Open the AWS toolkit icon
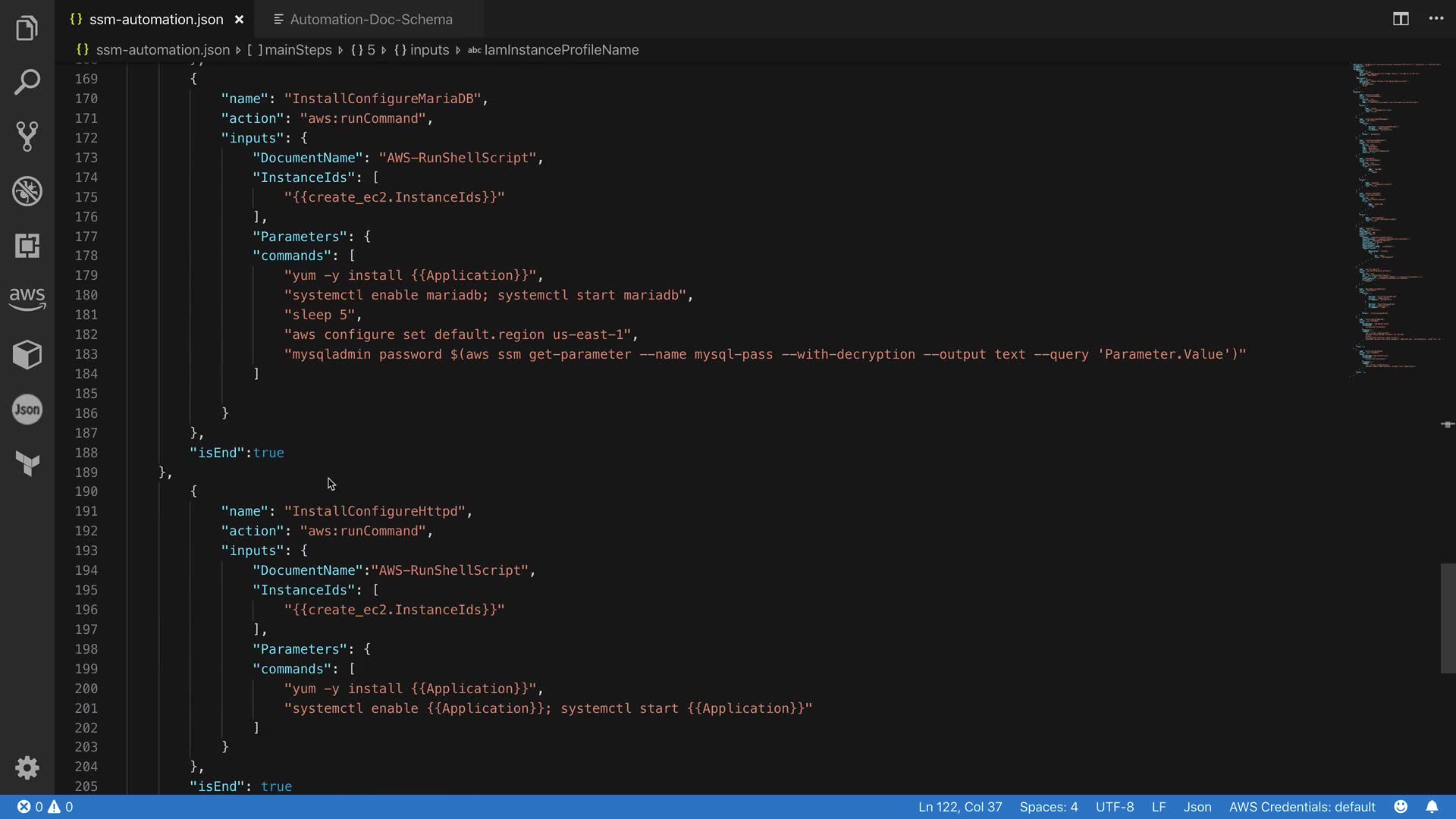 27,299
